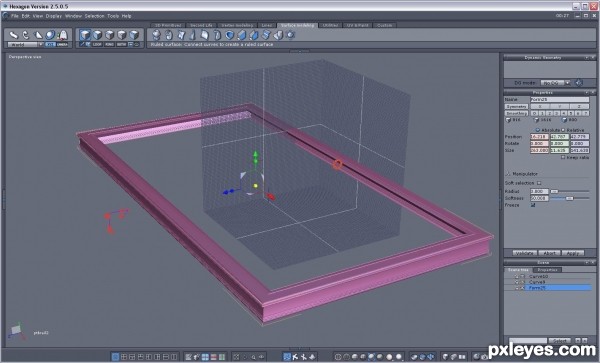Switch to the 3D Primitives tab
The image size is (600, 363).
168,25
